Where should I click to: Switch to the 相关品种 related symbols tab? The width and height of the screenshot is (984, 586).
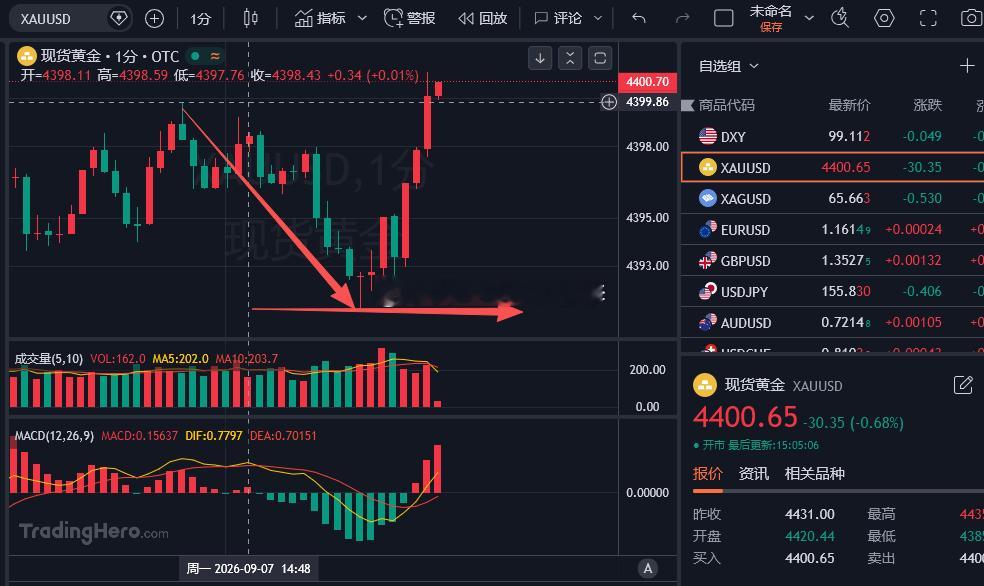click(x=815, y=473)
